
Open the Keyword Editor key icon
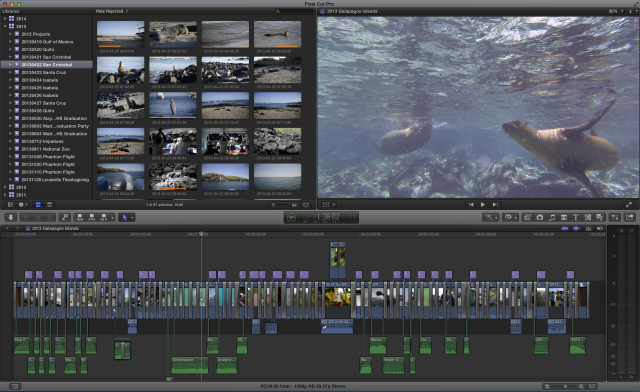[x=65, y=217]
